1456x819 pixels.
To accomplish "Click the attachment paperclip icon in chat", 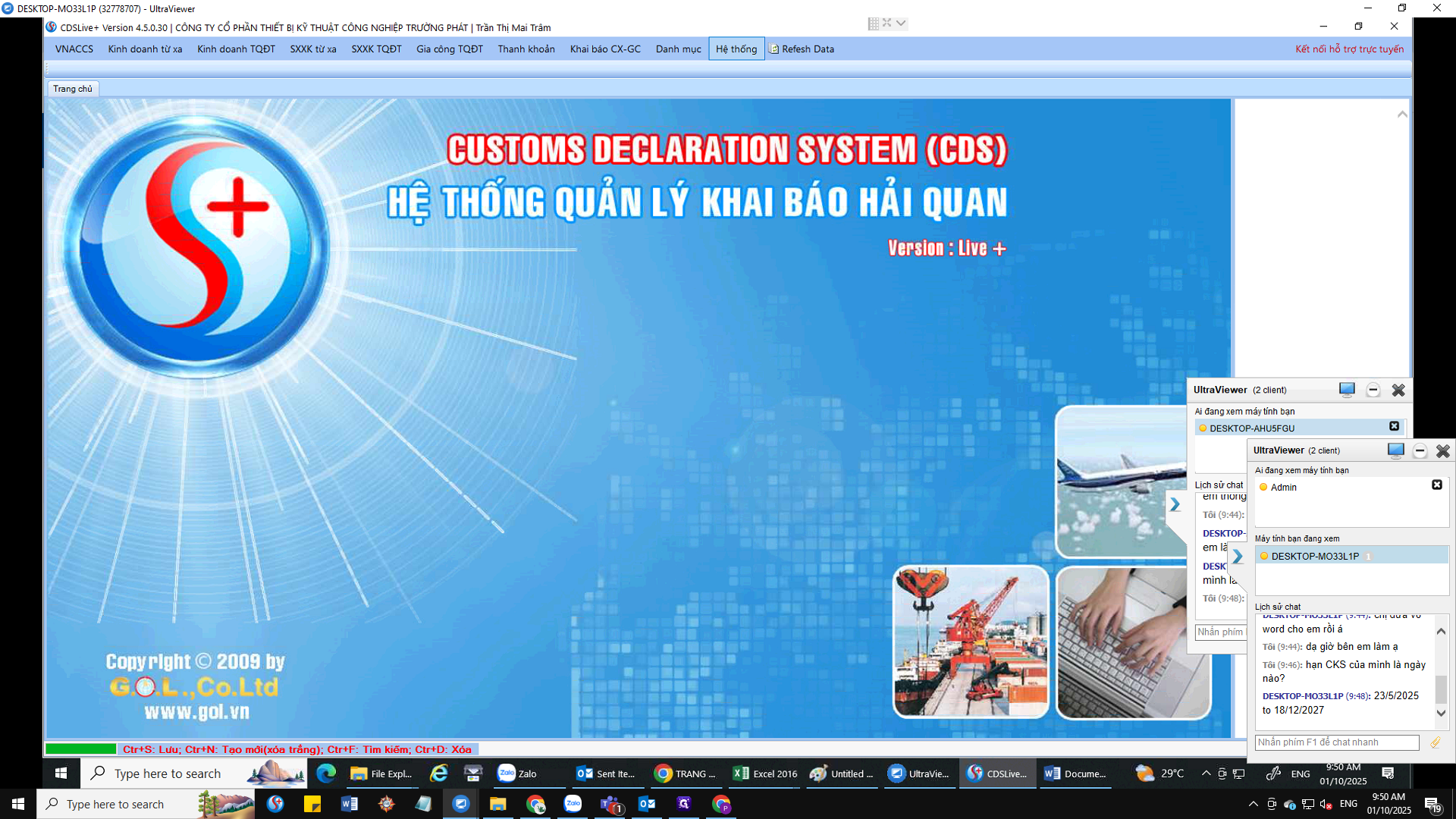I will [x=1435, y=742].
